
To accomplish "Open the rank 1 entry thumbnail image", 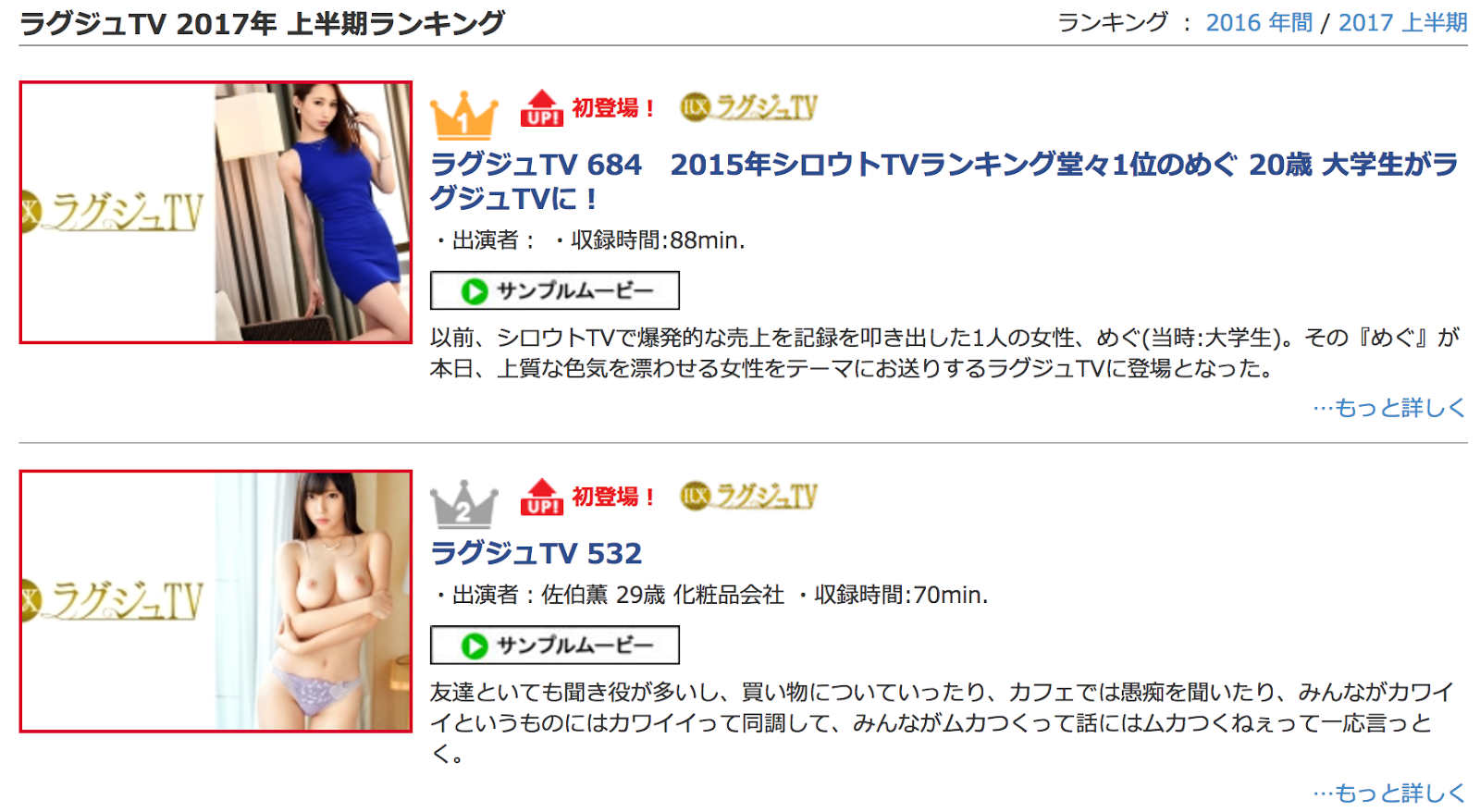I will [x=216, y=212].
